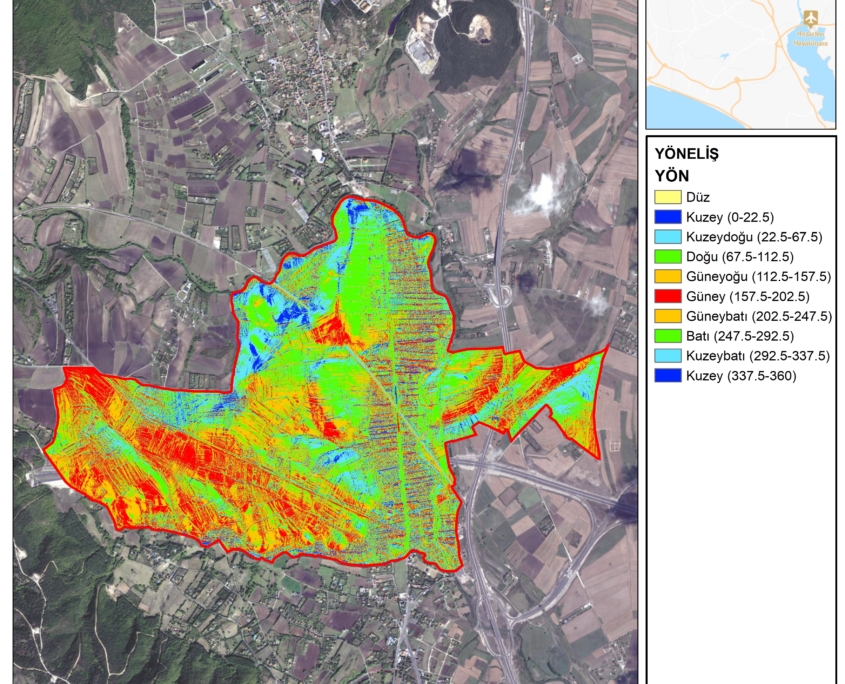Pick the blue Kuzey (337.5-360) swatch

pos(667,376)
